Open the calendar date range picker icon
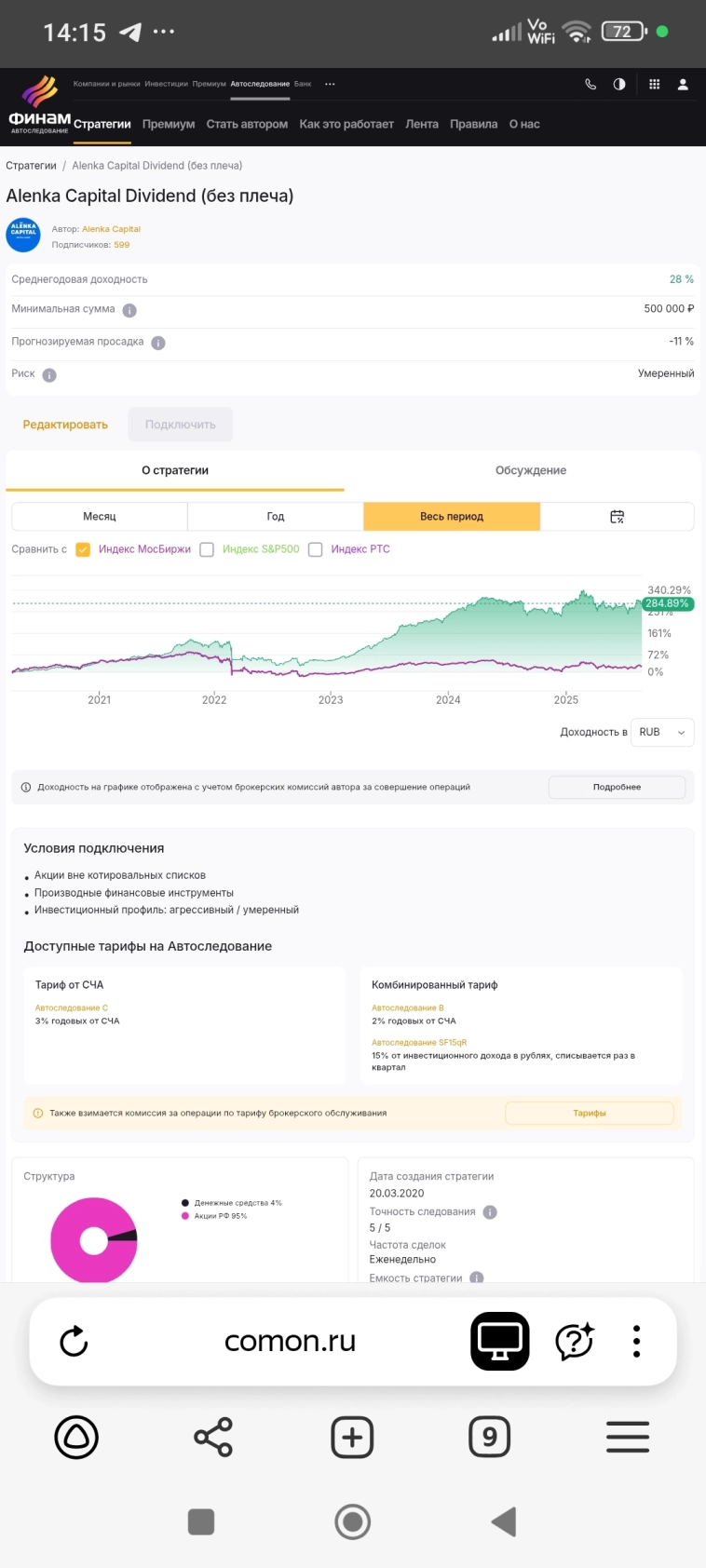This screenshot has height=1568, width=706. tap(617, 517)
